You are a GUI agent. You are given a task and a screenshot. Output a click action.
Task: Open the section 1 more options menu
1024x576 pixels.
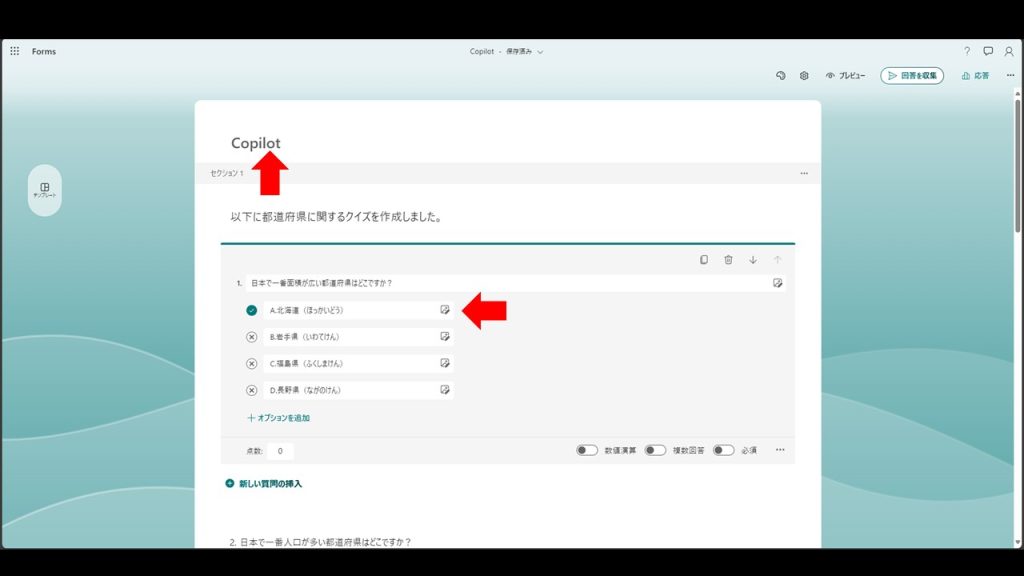coord(804,173)
